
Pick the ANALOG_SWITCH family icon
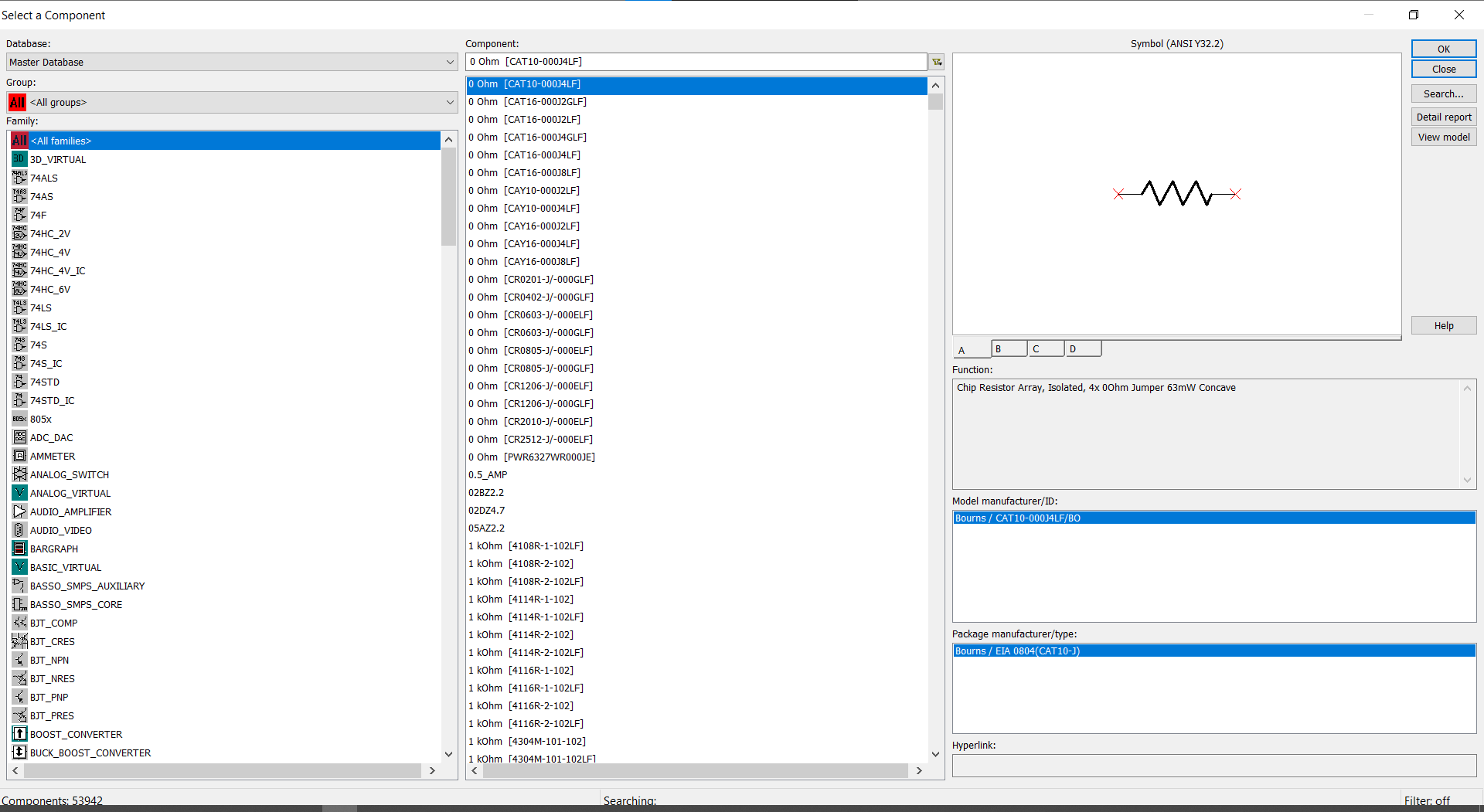[19, 474]
